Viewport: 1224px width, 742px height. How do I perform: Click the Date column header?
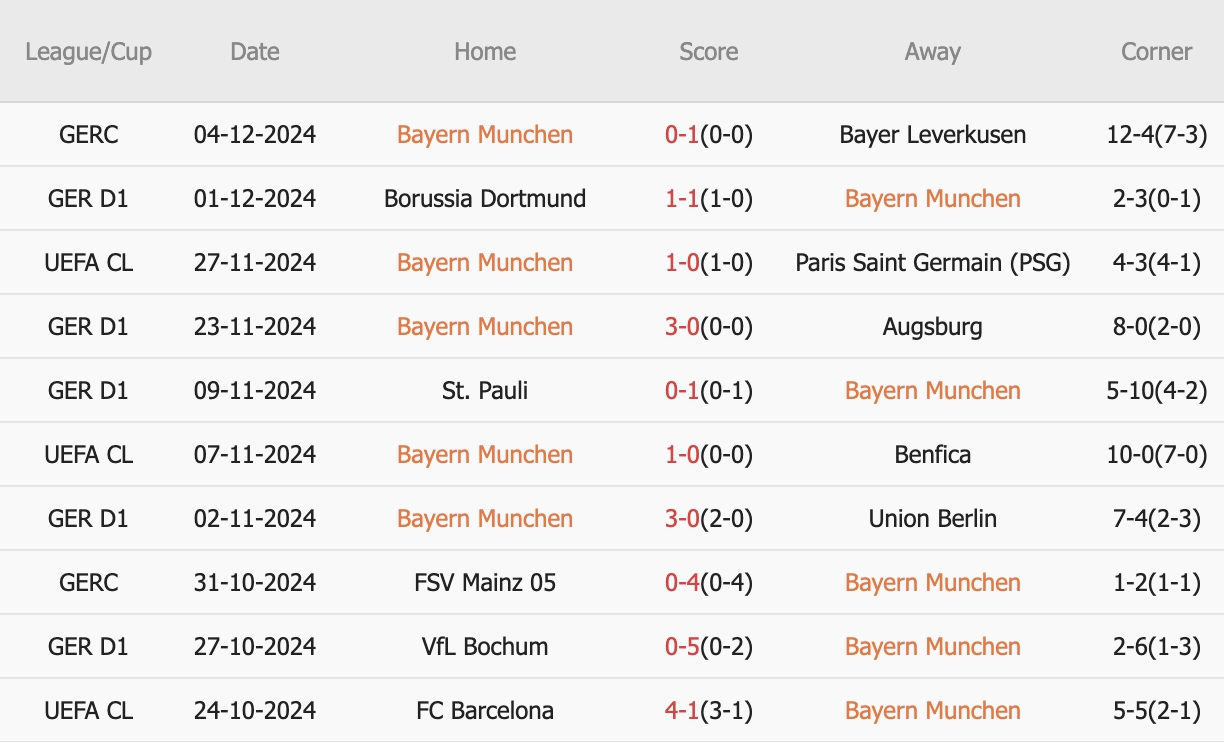[x=255, y=52]
